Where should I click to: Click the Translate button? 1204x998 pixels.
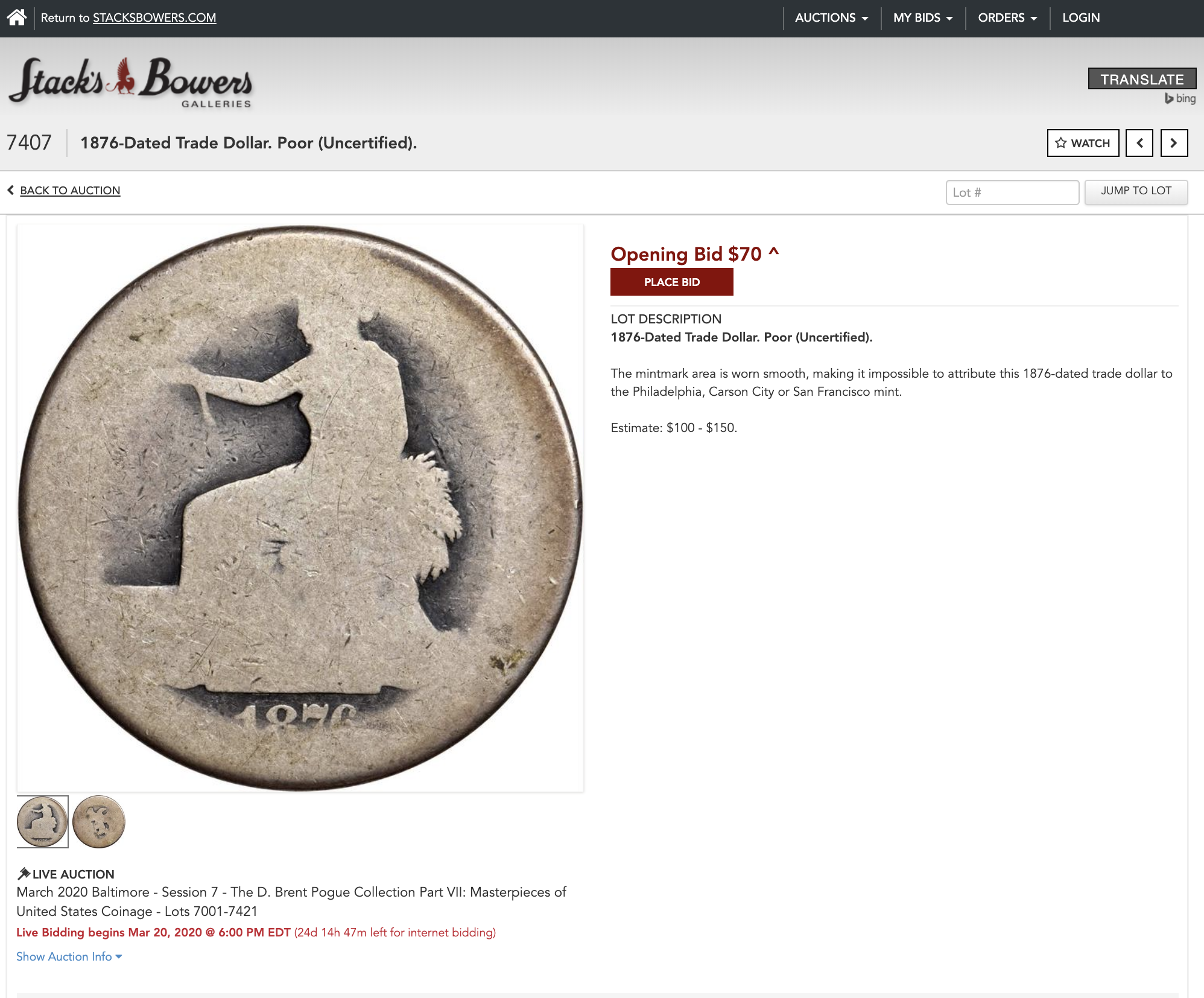1142,79
